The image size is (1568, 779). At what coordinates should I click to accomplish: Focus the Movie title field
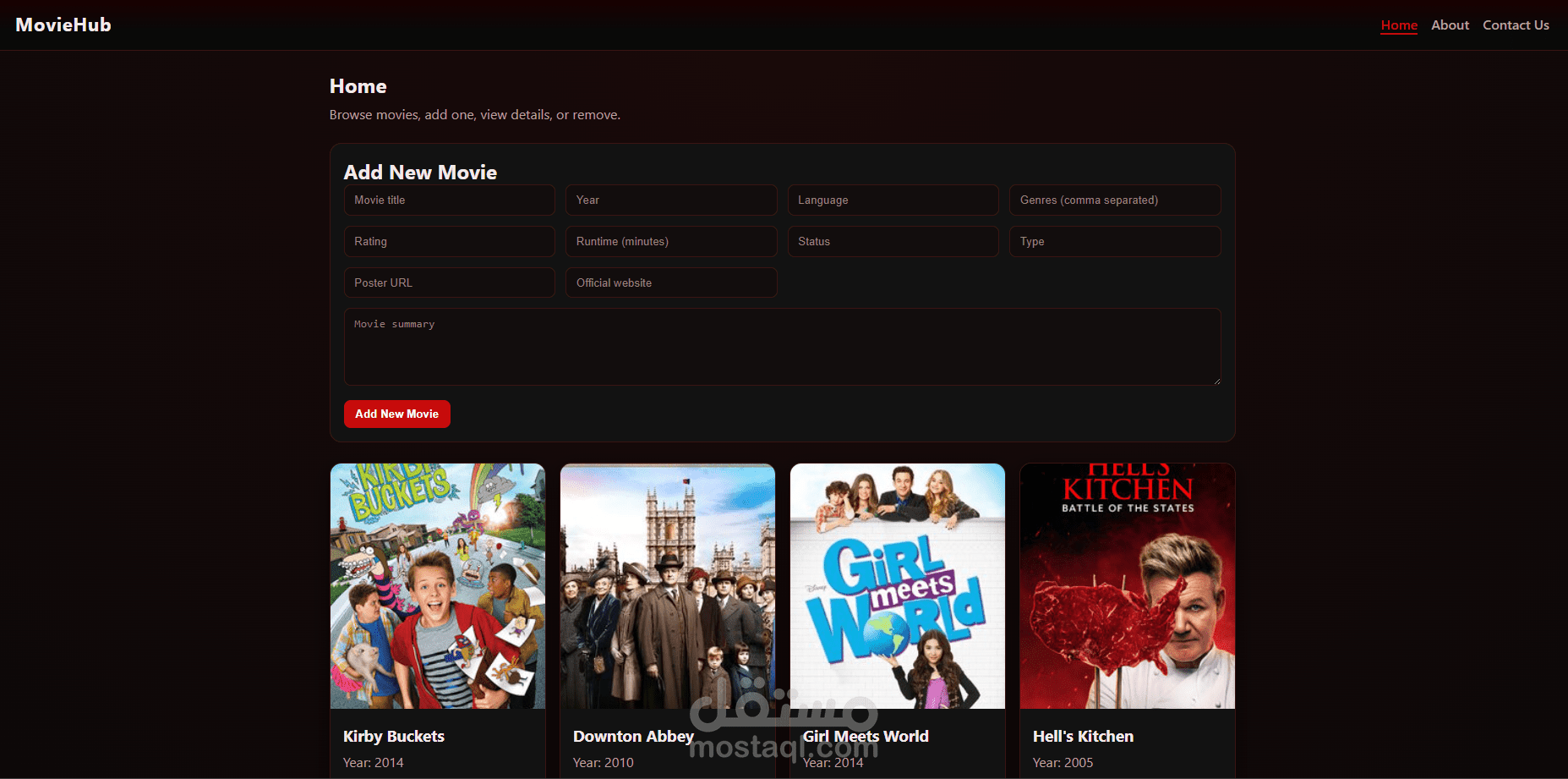point(450,200)
